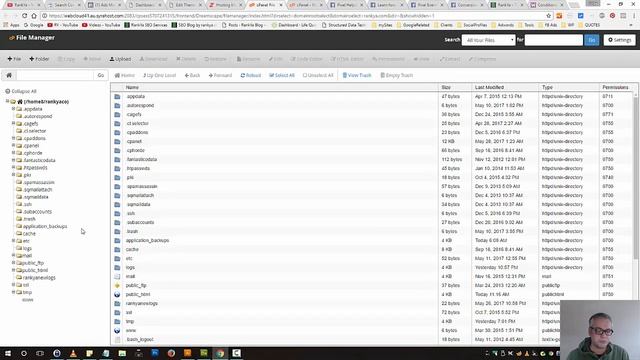Viewport: 640px width, 360px height.
Task: Click the Move toolbar button
Action: point(92,59)
